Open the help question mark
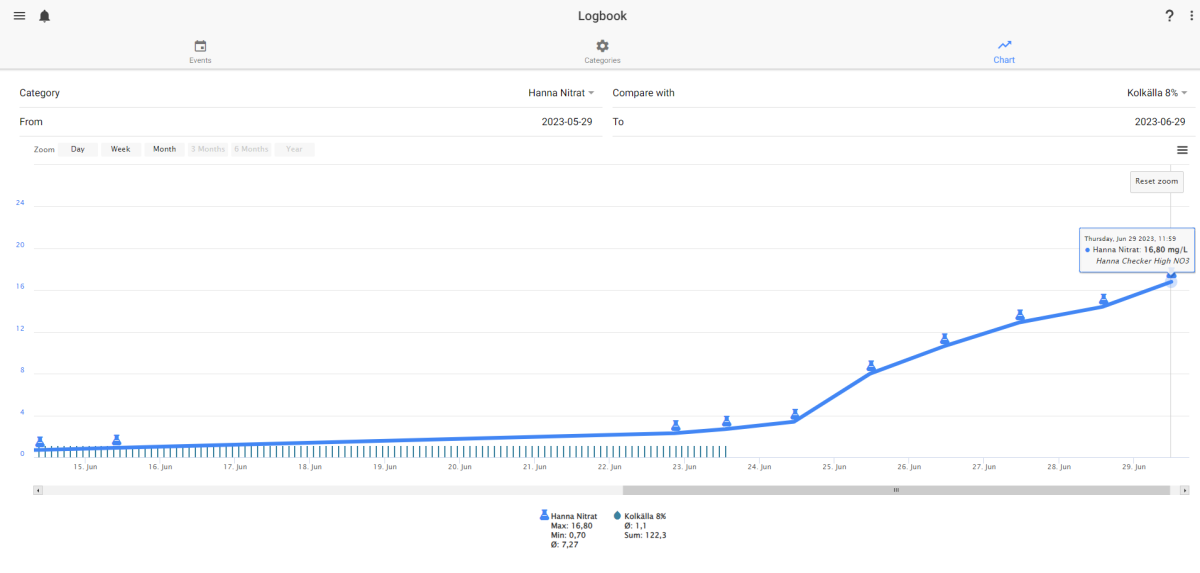 click(x=1169, y=16)
